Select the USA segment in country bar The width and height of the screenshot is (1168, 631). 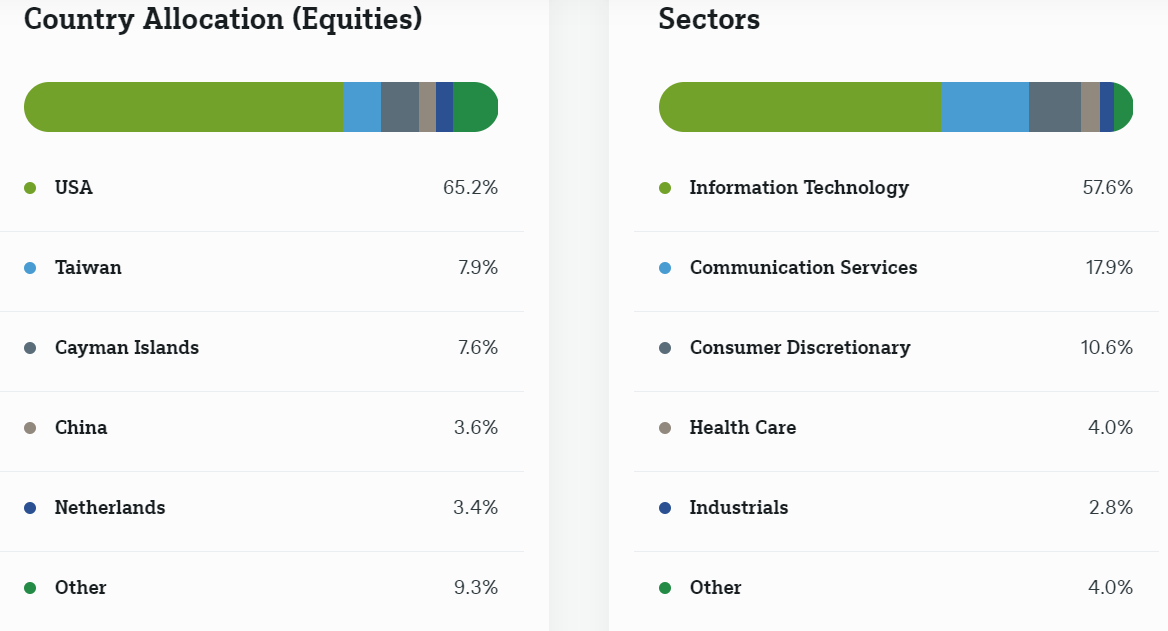[x=184, y=107]
